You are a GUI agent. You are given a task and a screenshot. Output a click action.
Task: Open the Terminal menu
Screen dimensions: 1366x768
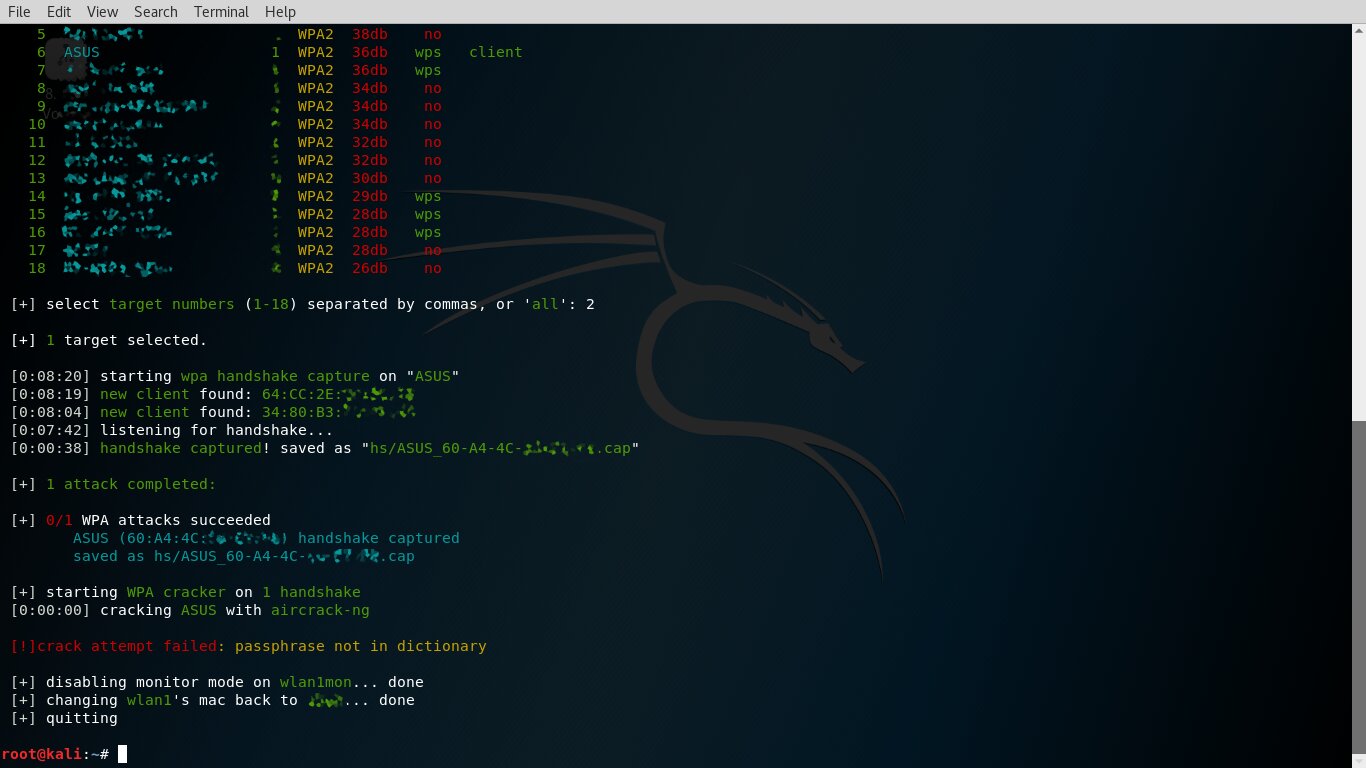click(221, 12)
